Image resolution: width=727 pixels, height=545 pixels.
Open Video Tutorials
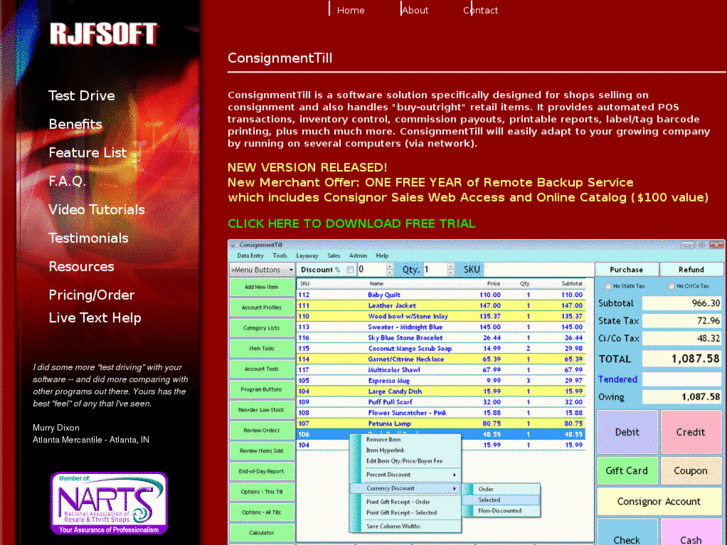point(96,210)
